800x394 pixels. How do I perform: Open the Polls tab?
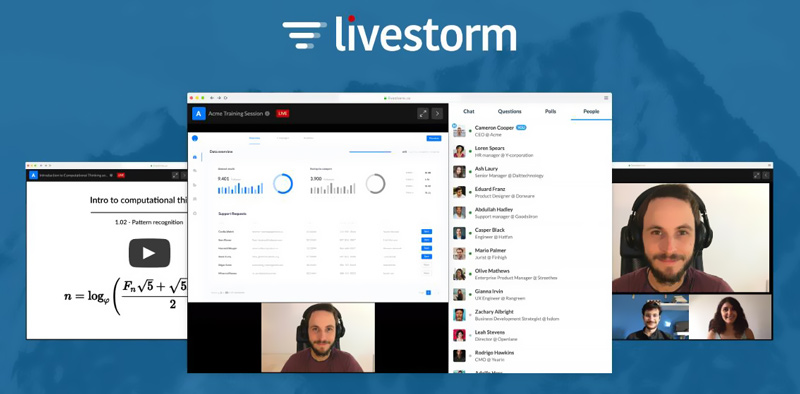[550, 111]
